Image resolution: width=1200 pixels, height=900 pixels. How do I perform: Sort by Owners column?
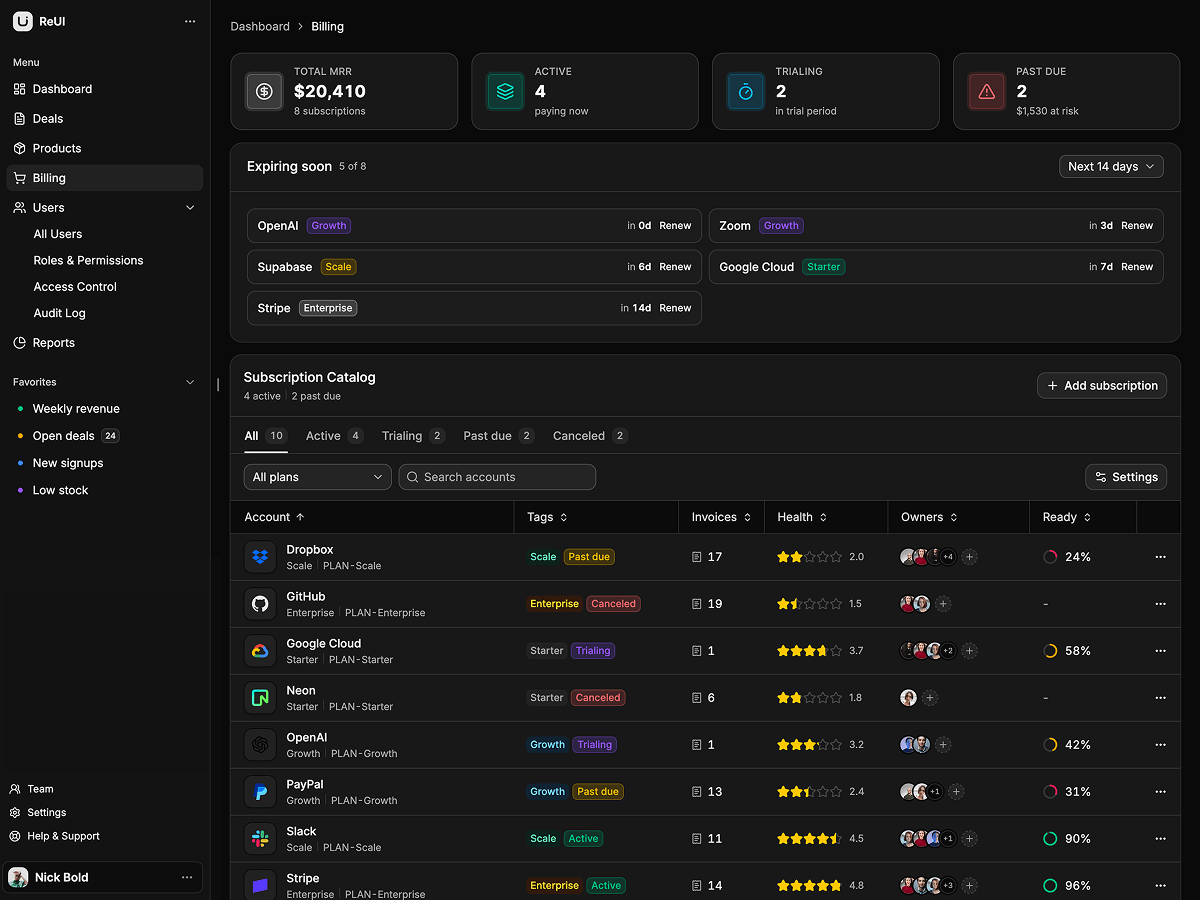click(929, 517)
